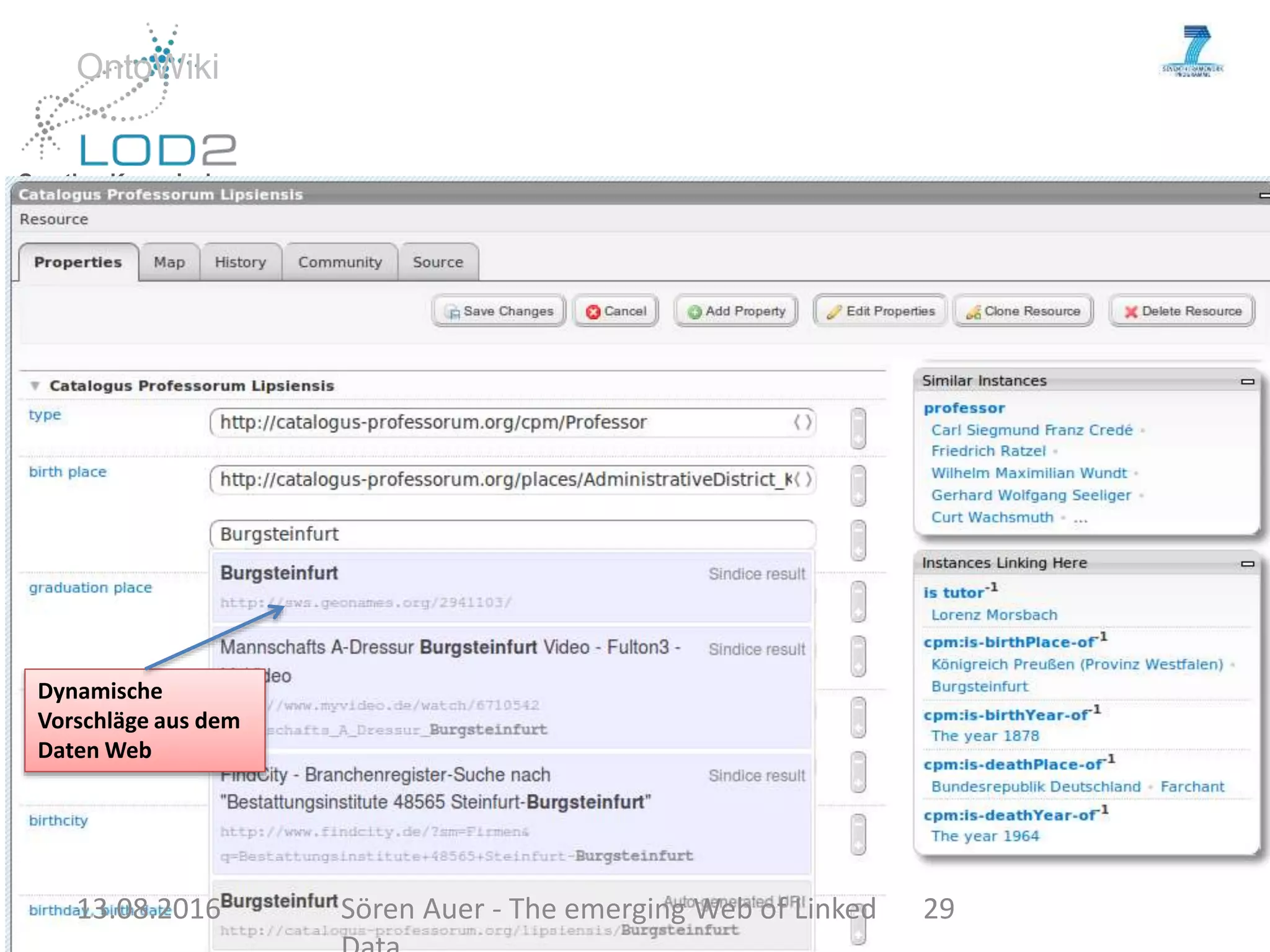Open Friedrich Ratzel similar instance link
The width and height of the screenshot is (1270, 952).
(x=988, y=451)
